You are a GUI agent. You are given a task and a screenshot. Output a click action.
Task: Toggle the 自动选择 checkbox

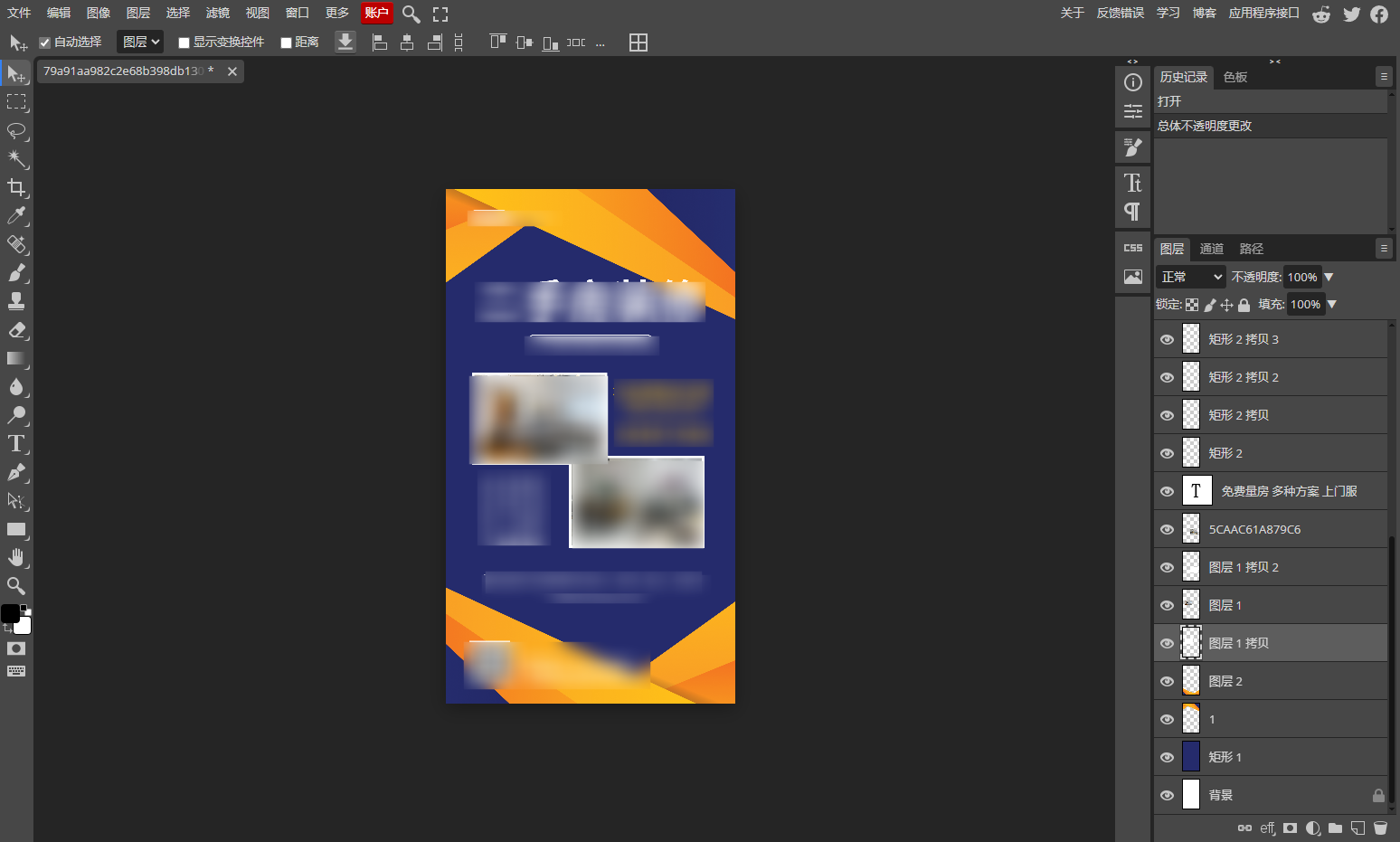(x=45, y=43)
